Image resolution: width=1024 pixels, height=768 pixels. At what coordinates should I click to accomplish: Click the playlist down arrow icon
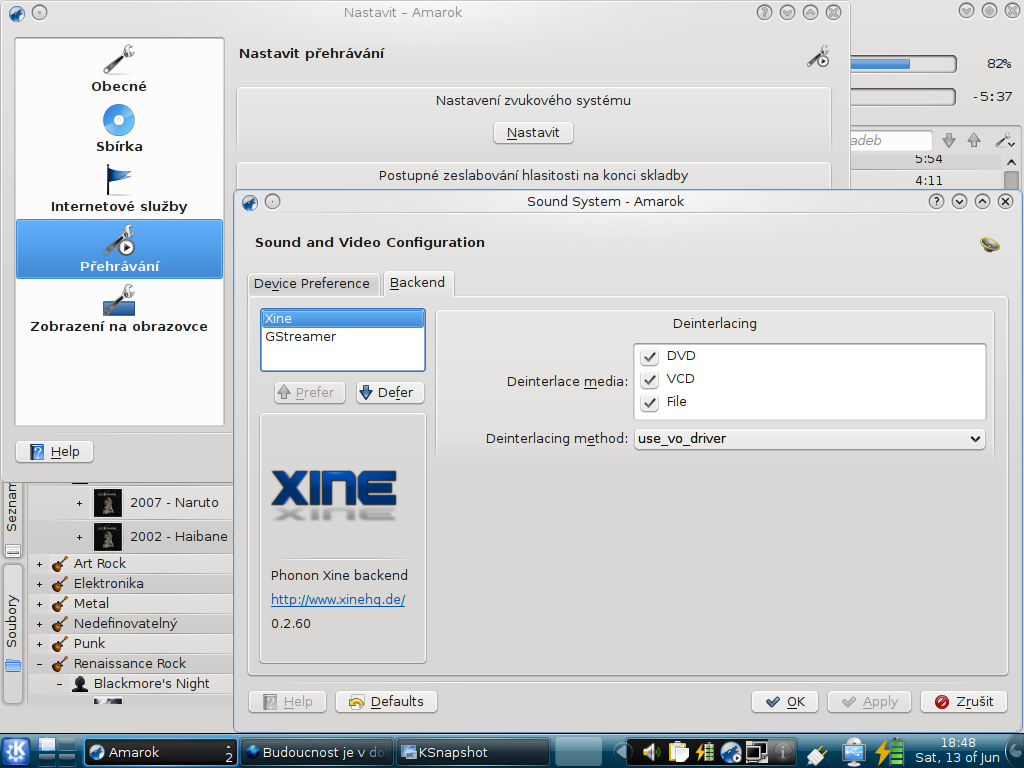pos(949,140)
